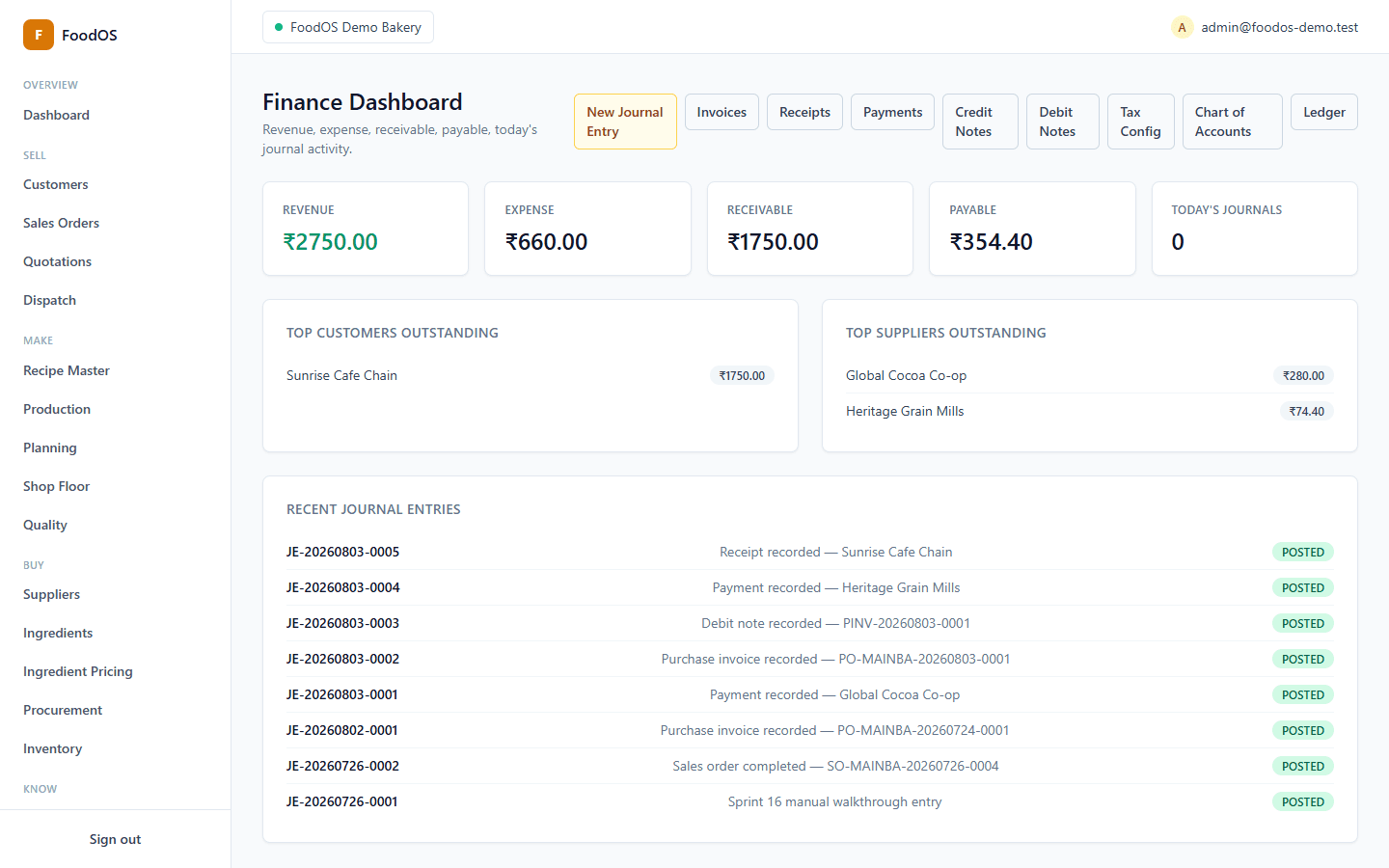
Task: Open the Invoices page
Action: pyautogui.click(x=722, y=112)
